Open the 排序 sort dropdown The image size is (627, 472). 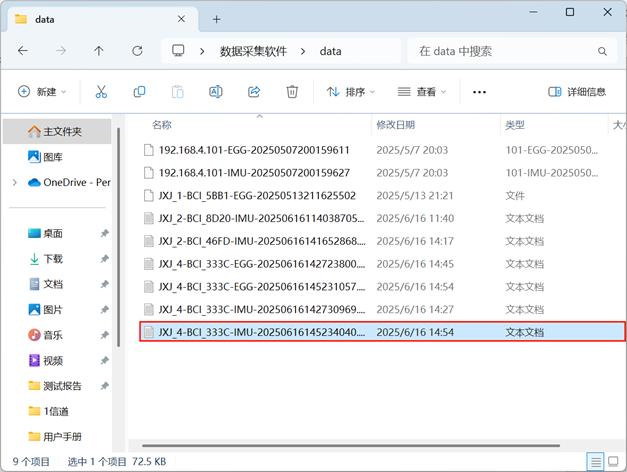click(351, 92)
